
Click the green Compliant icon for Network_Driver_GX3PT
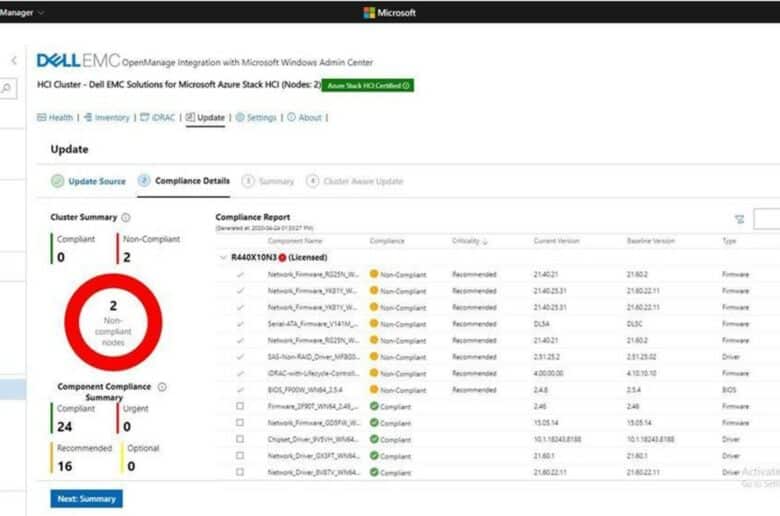click(374, 455)
